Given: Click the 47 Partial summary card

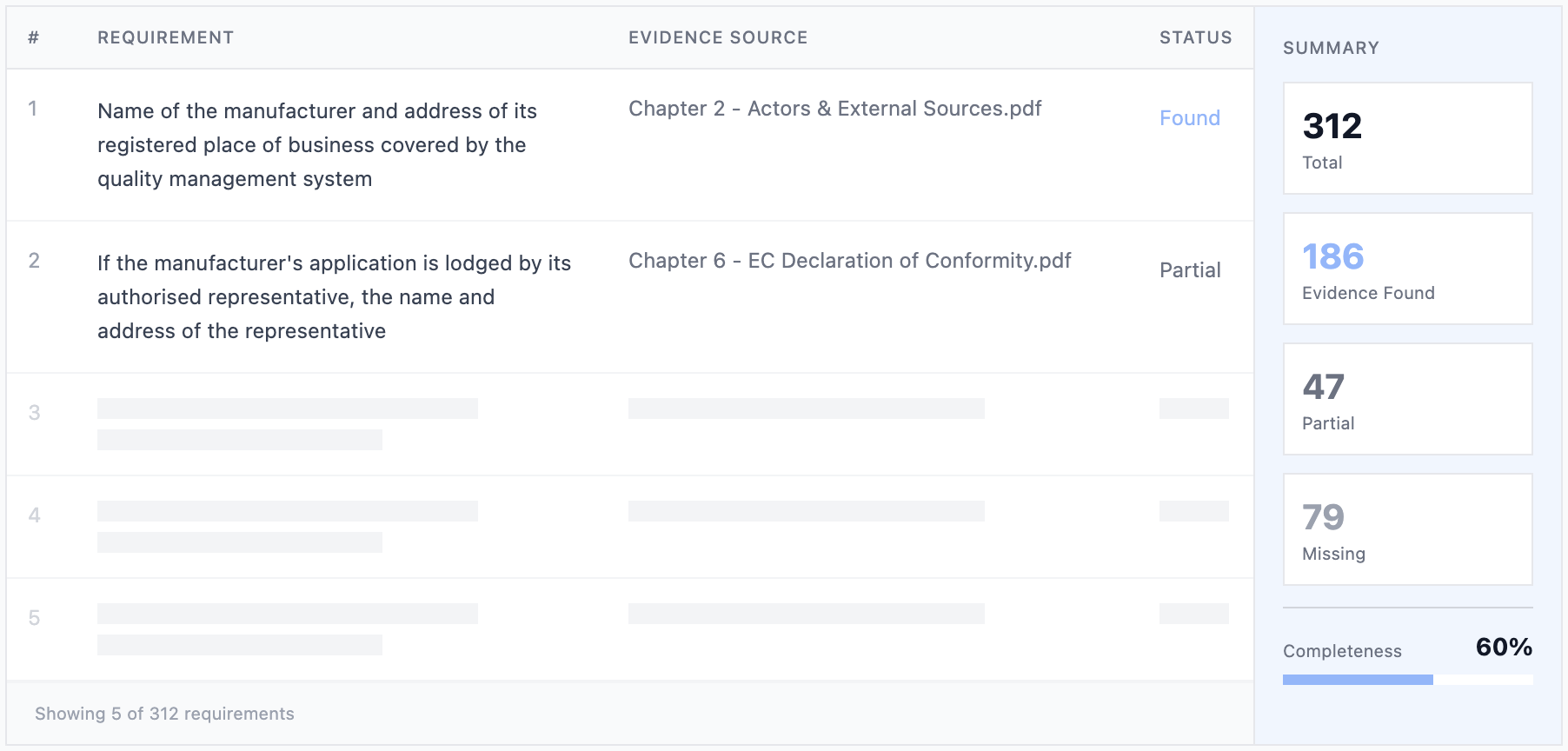Looking at the screenshot, I should point(1407,399).
